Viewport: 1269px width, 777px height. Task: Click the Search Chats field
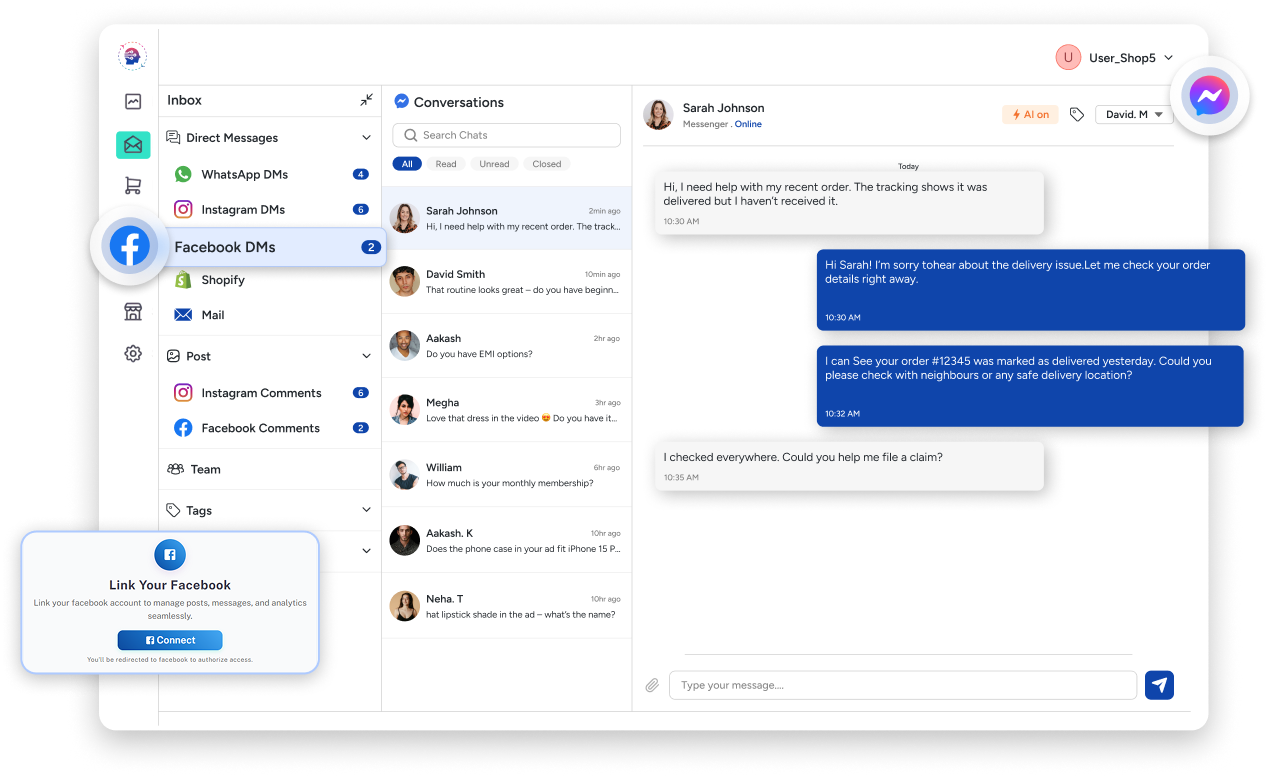[506, 135]
